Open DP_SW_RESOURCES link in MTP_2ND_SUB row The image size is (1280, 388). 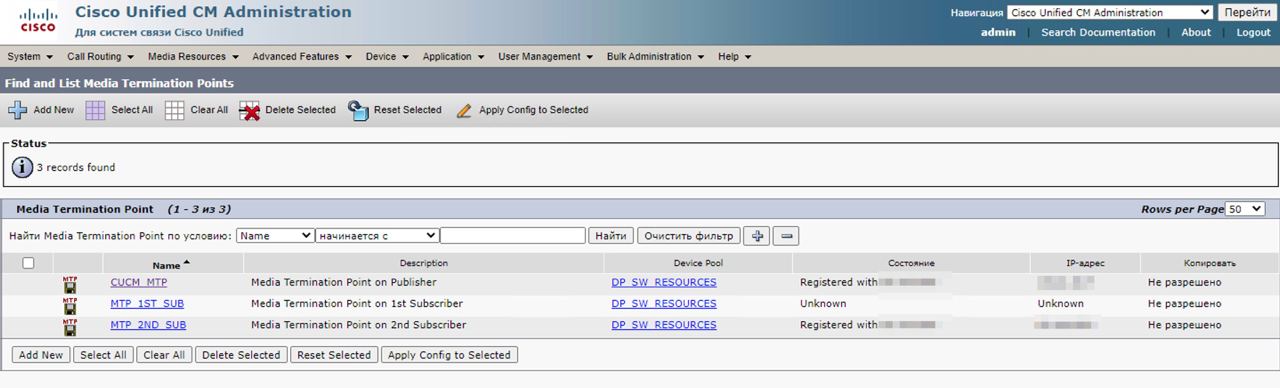point(664,325)
